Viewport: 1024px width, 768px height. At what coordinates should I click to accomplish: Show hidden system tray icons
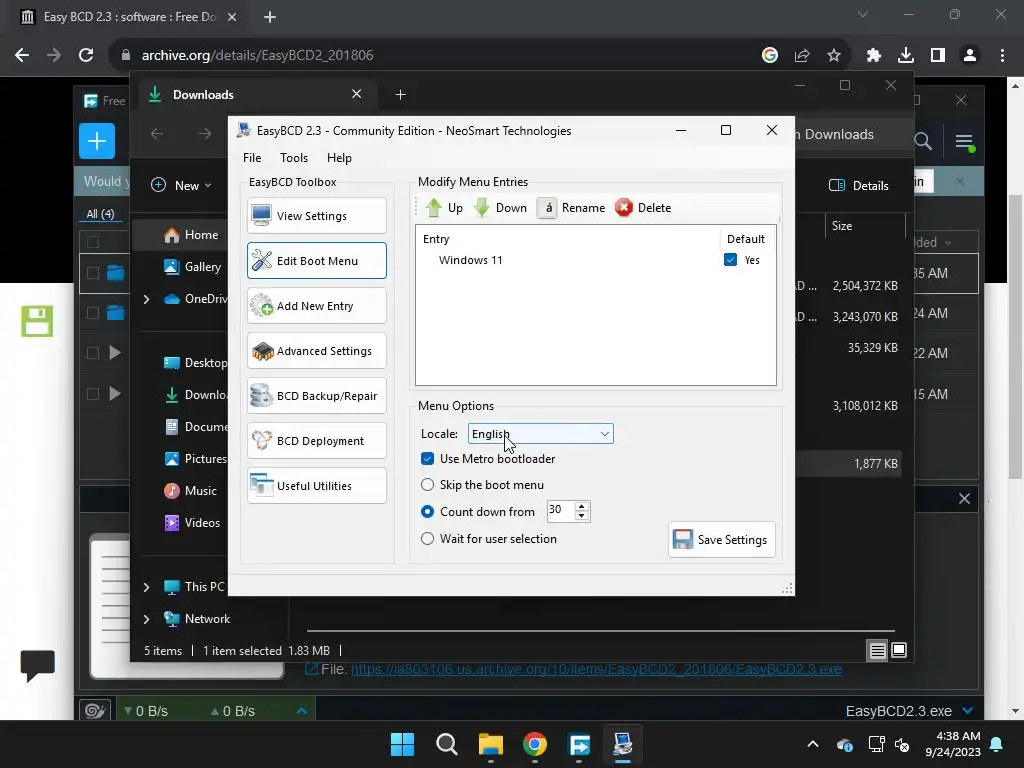pos(813,744)
